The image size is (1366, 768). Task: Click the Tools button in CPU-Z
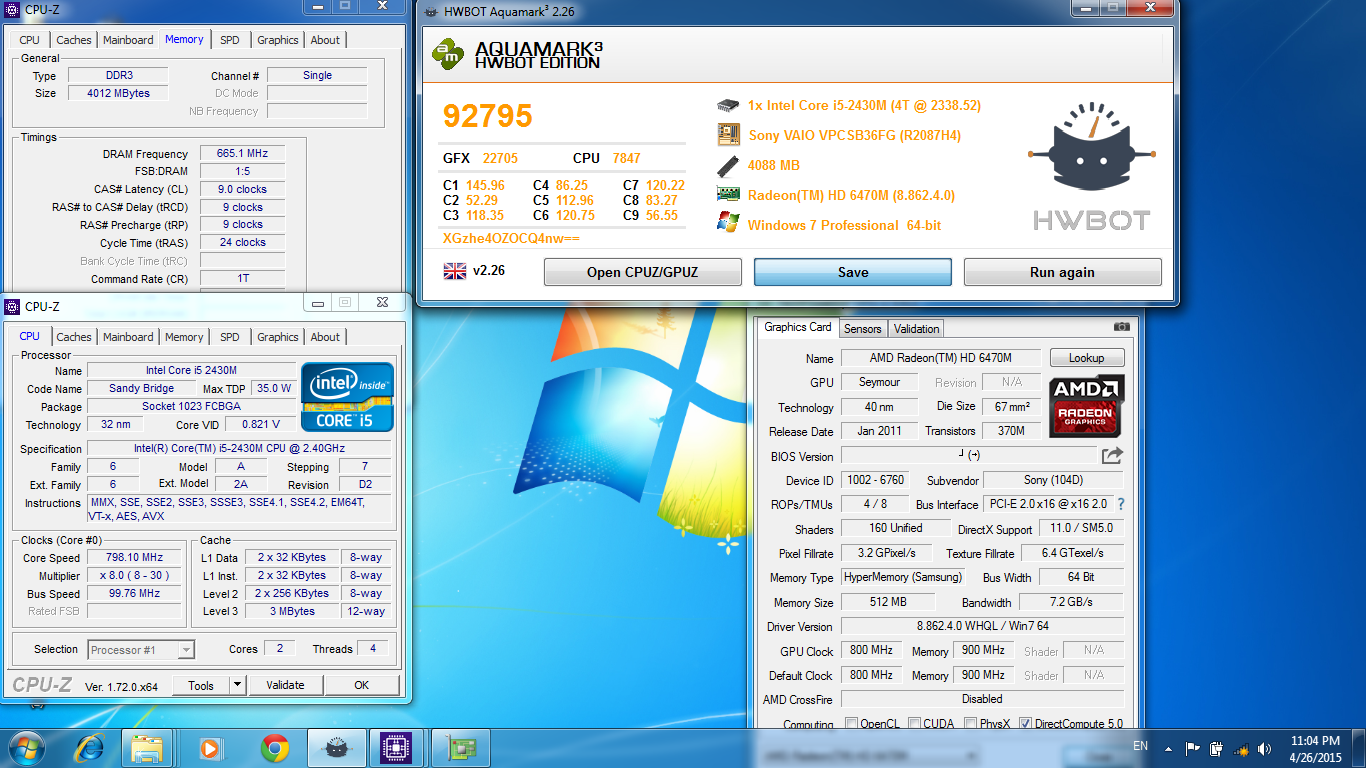coord(201,685)
